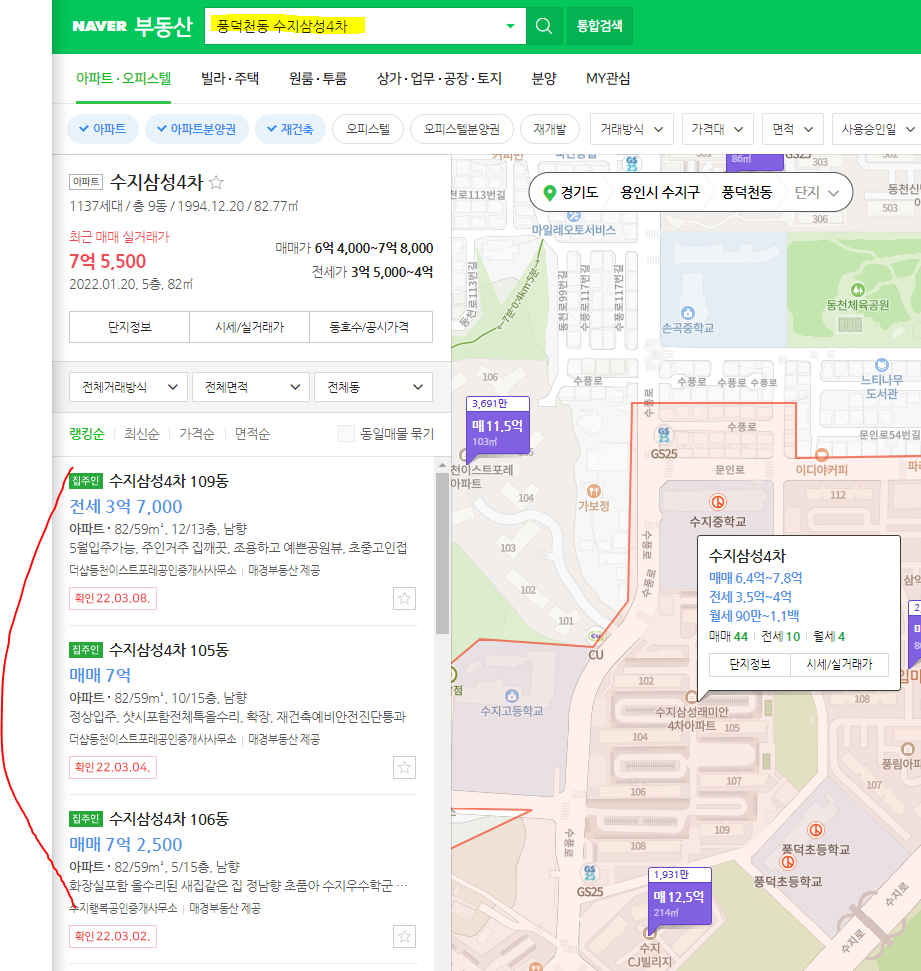Expand search box dropdown arrow
This screenshot has width=921, height=971.
[510, 26]
